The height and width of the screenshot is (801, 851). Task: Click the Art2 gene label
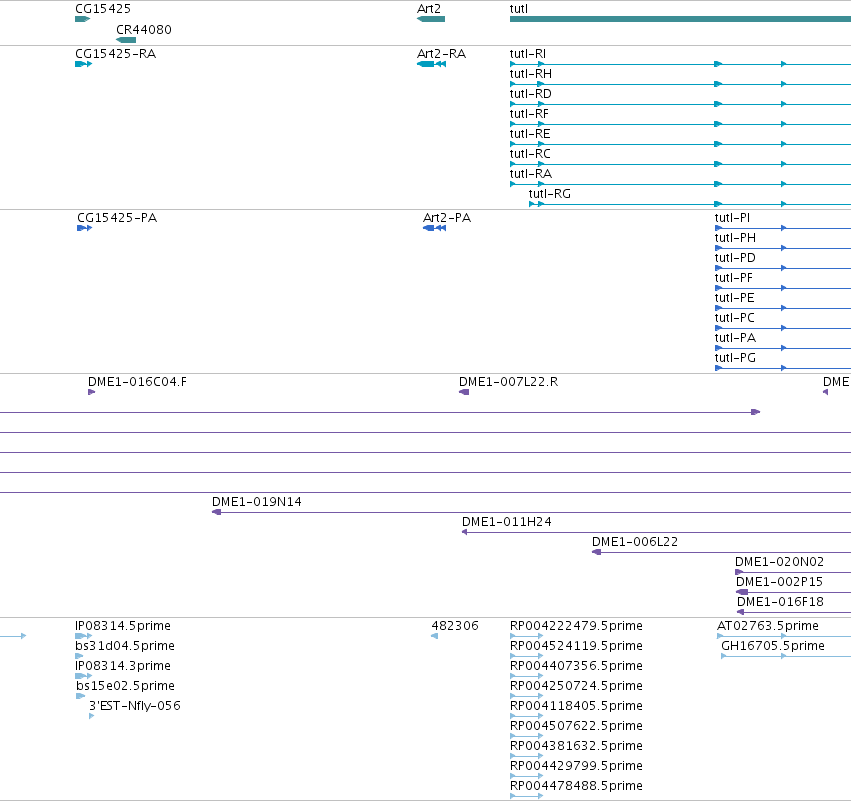pos(429,9)
